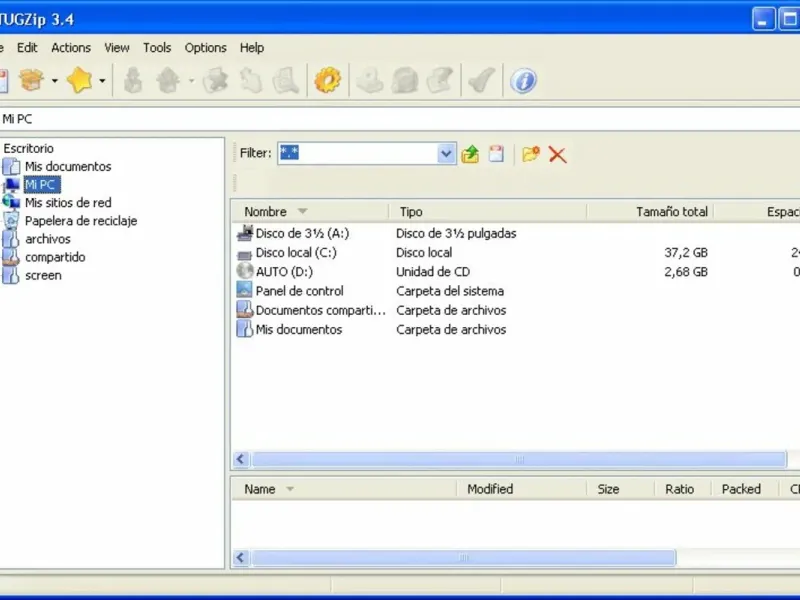Click the green up-folder arrow icon
The image size is (800, 600).
[x=471, y=154]
